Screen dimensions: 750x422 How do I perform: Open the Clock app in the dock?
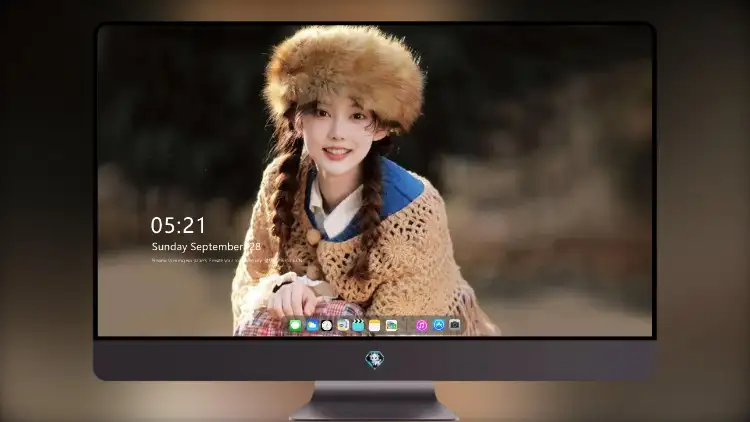(x=327, y=325)
